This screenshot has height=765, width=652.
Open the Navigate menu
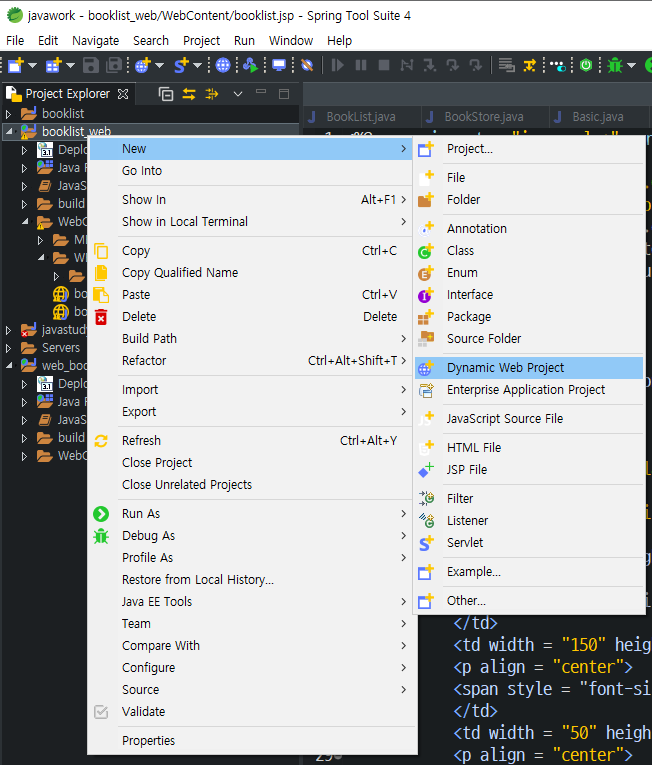(x=96, y=40)
